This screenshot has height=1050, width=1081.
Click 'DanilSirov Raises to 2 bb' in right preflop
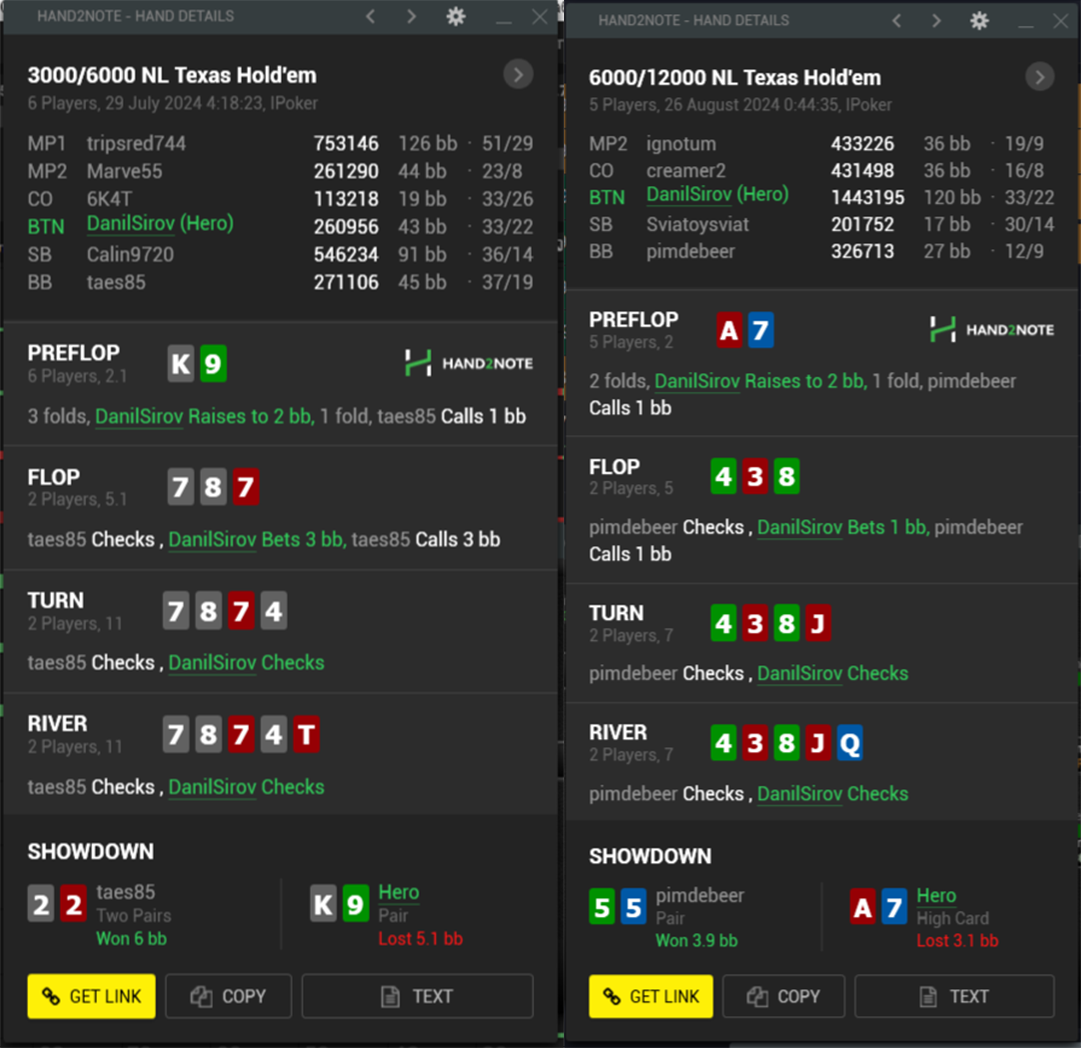(760, 381)
